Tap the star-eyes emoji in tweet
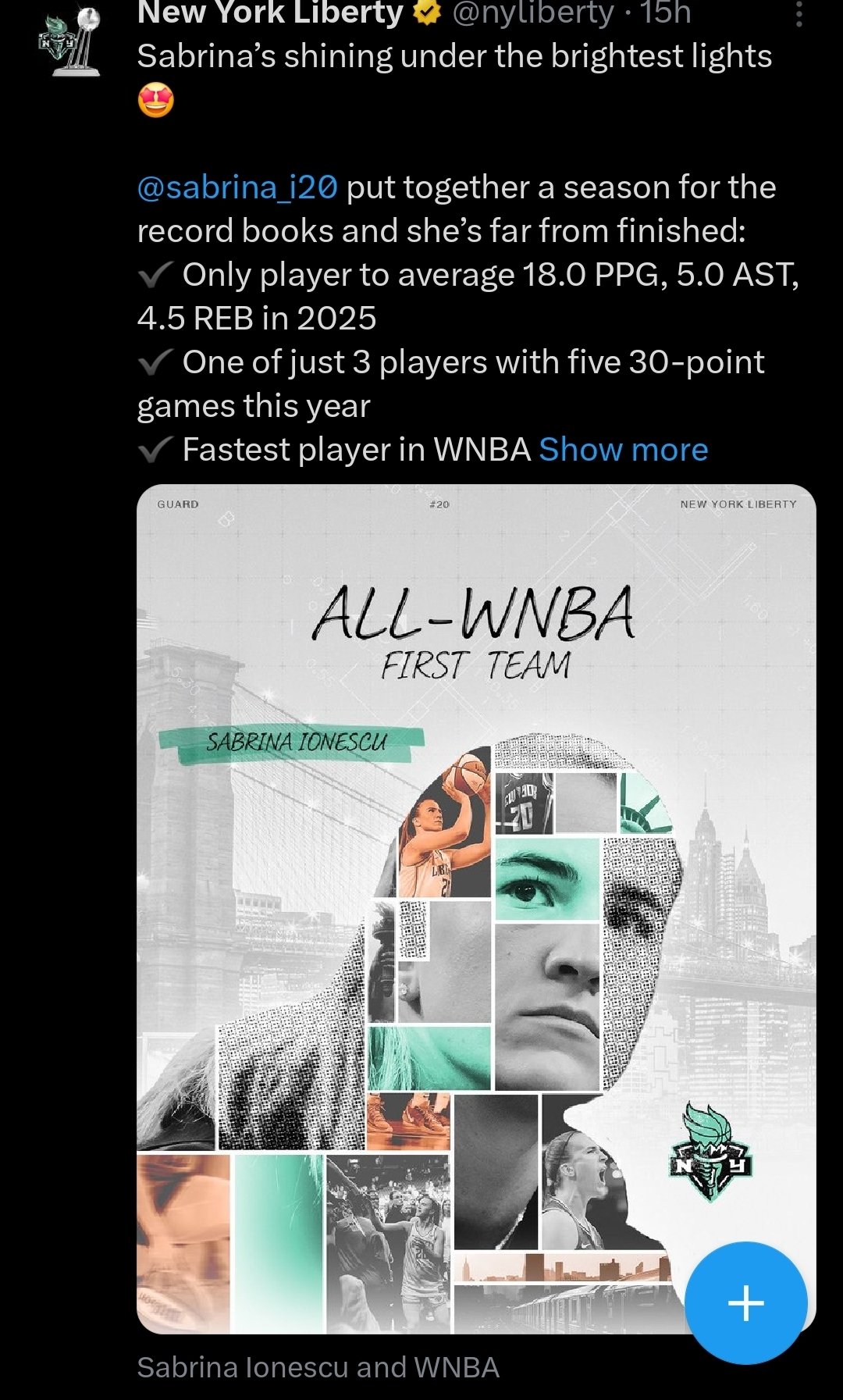The image size is (843, 1400). point(156,101)
